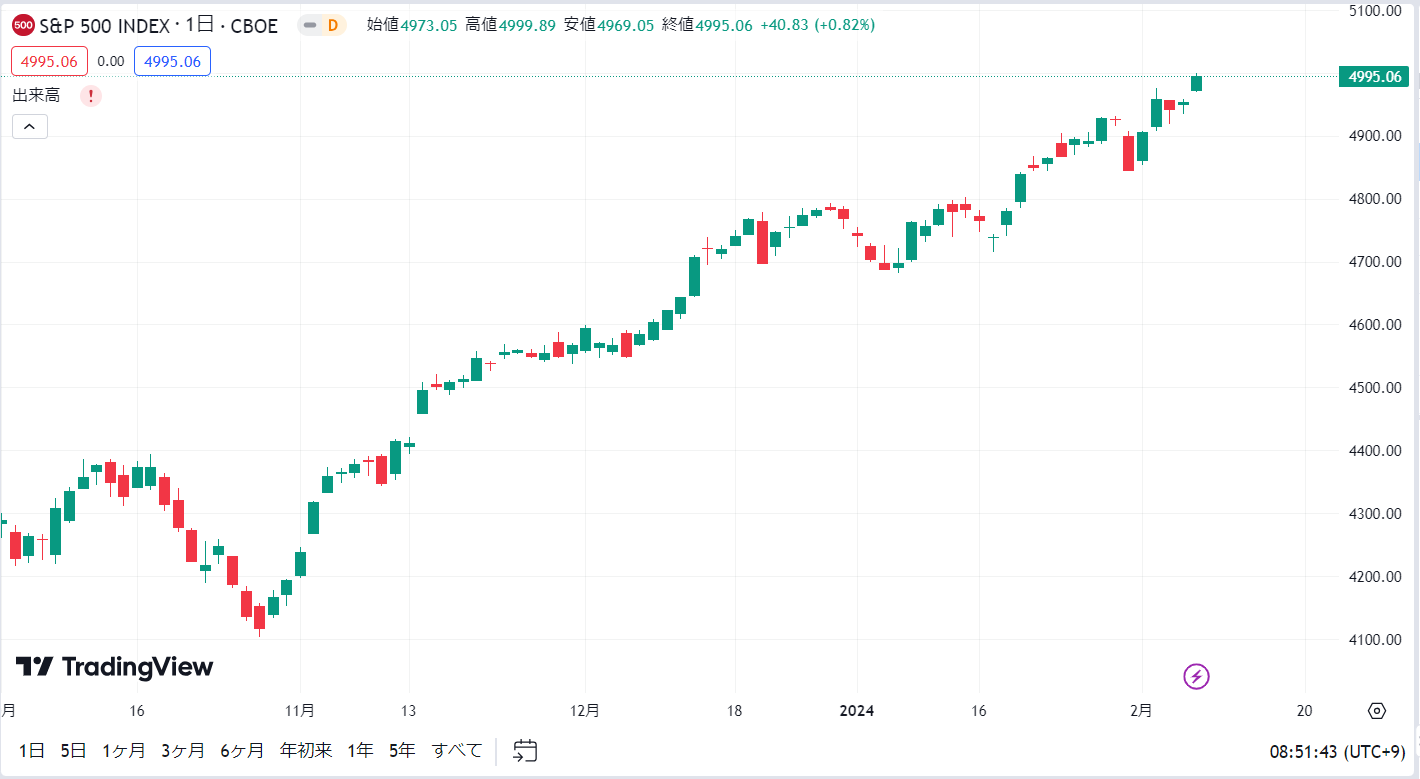The image size is (1420, 779).
Task: Click the purple lightning flash icon
Action: 1196,677
